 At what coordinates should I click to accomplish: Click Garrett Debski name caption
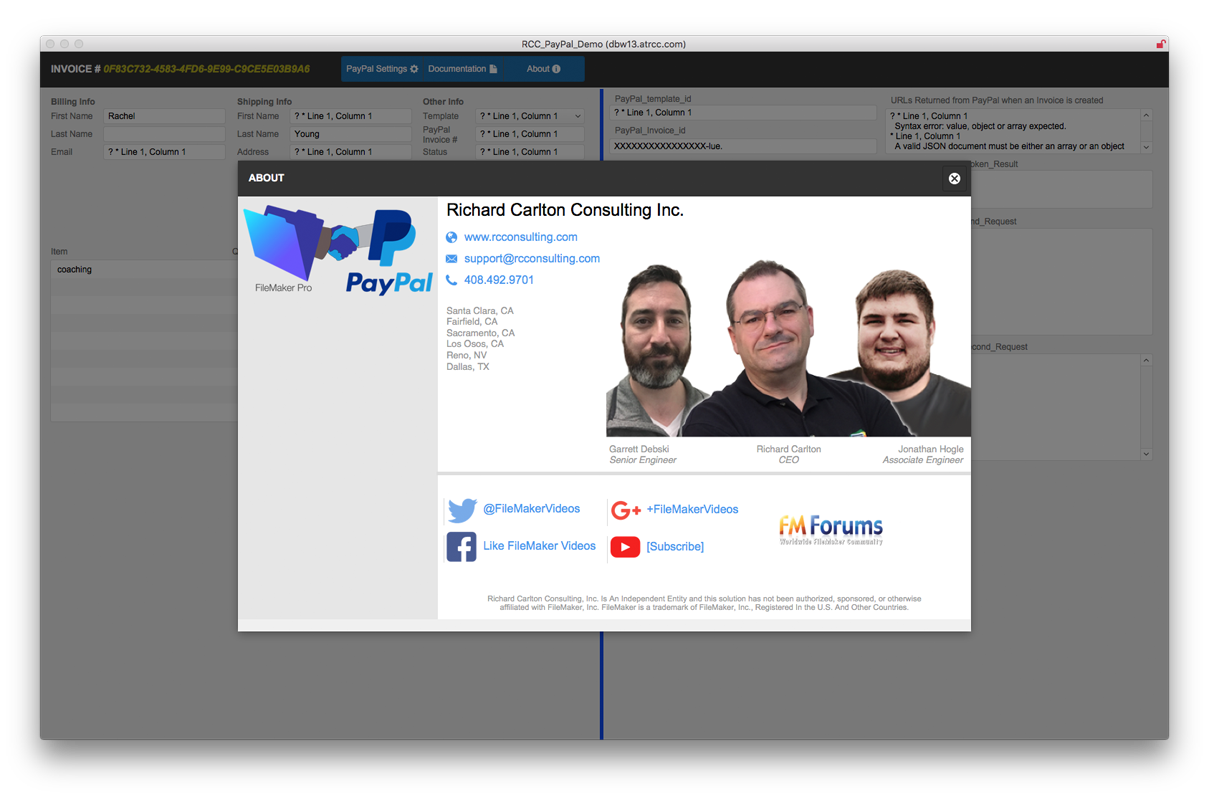coord(639,449)
